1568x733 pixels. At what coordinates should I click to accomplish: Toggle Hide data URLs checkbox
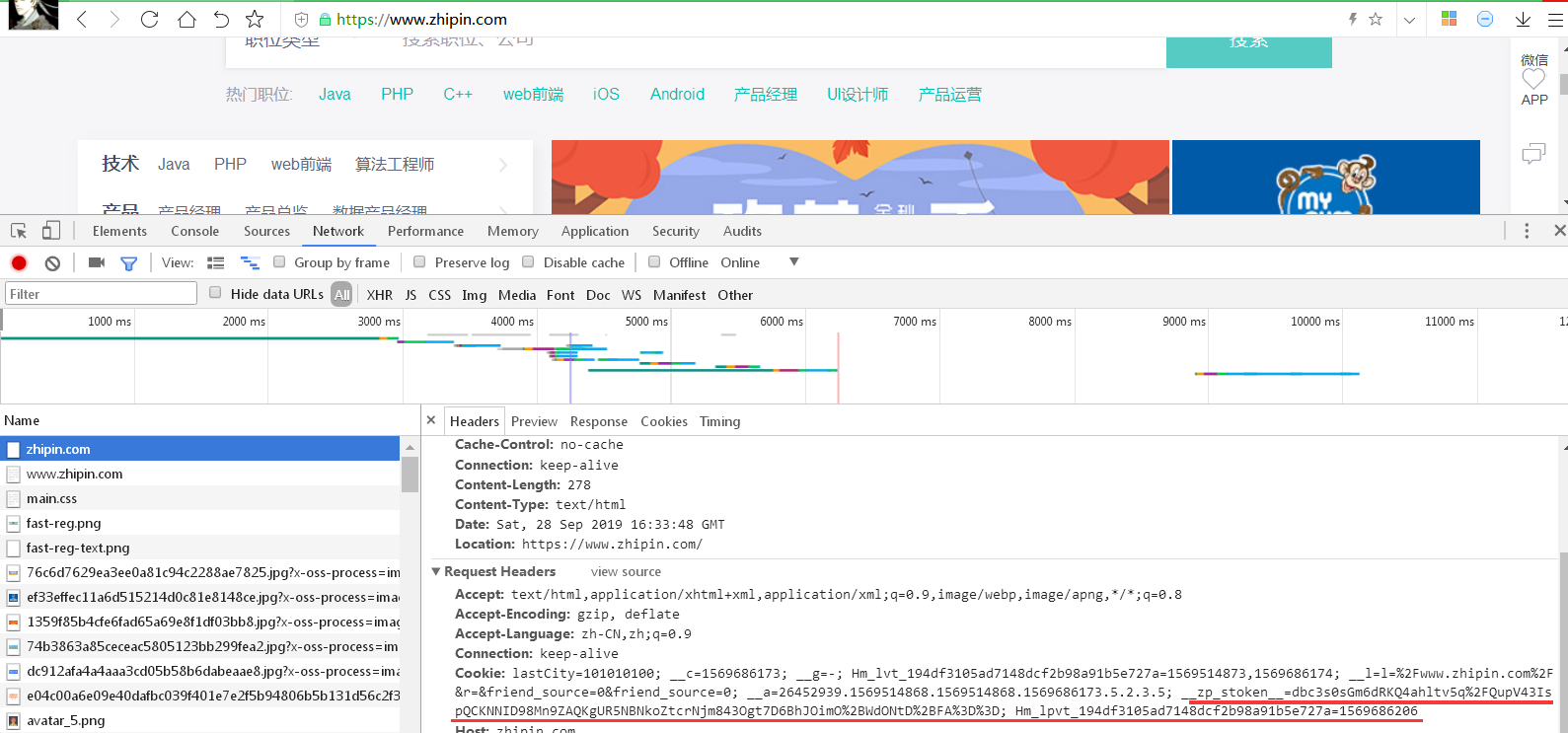[215, 292]
